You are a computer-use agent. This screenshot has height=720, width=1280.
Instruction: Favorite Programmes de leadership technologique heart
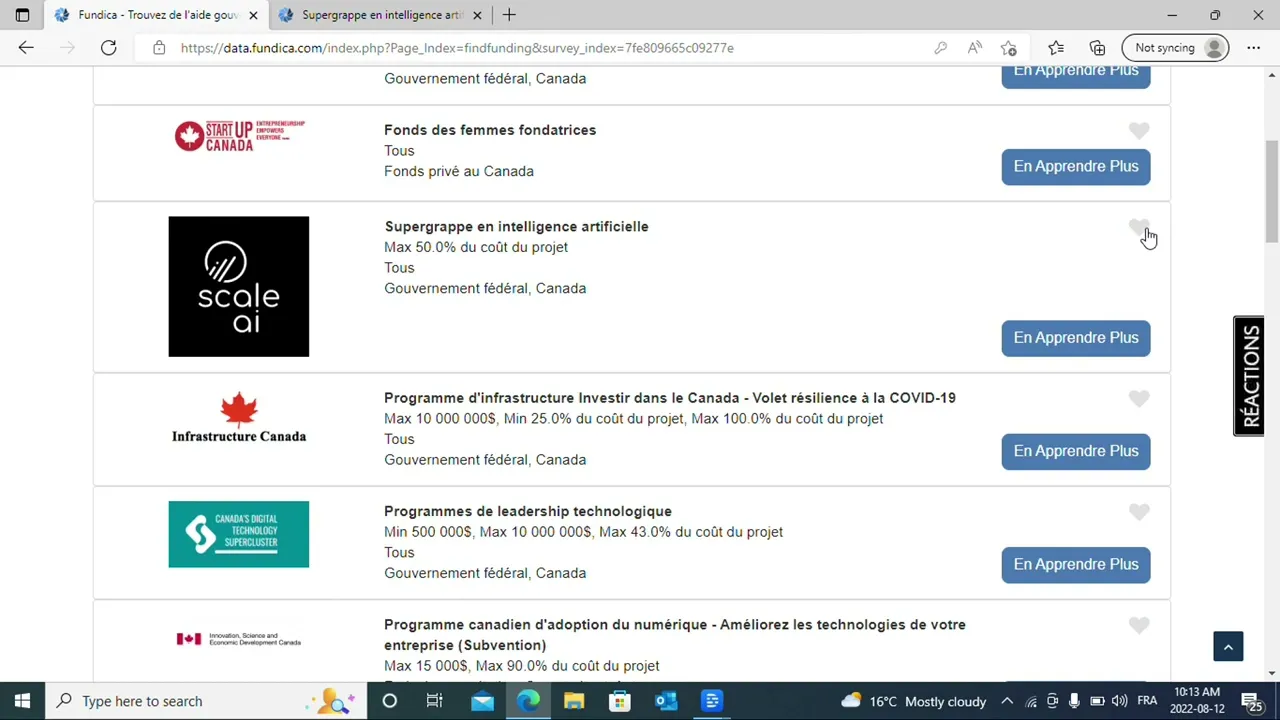(1139, 512)
